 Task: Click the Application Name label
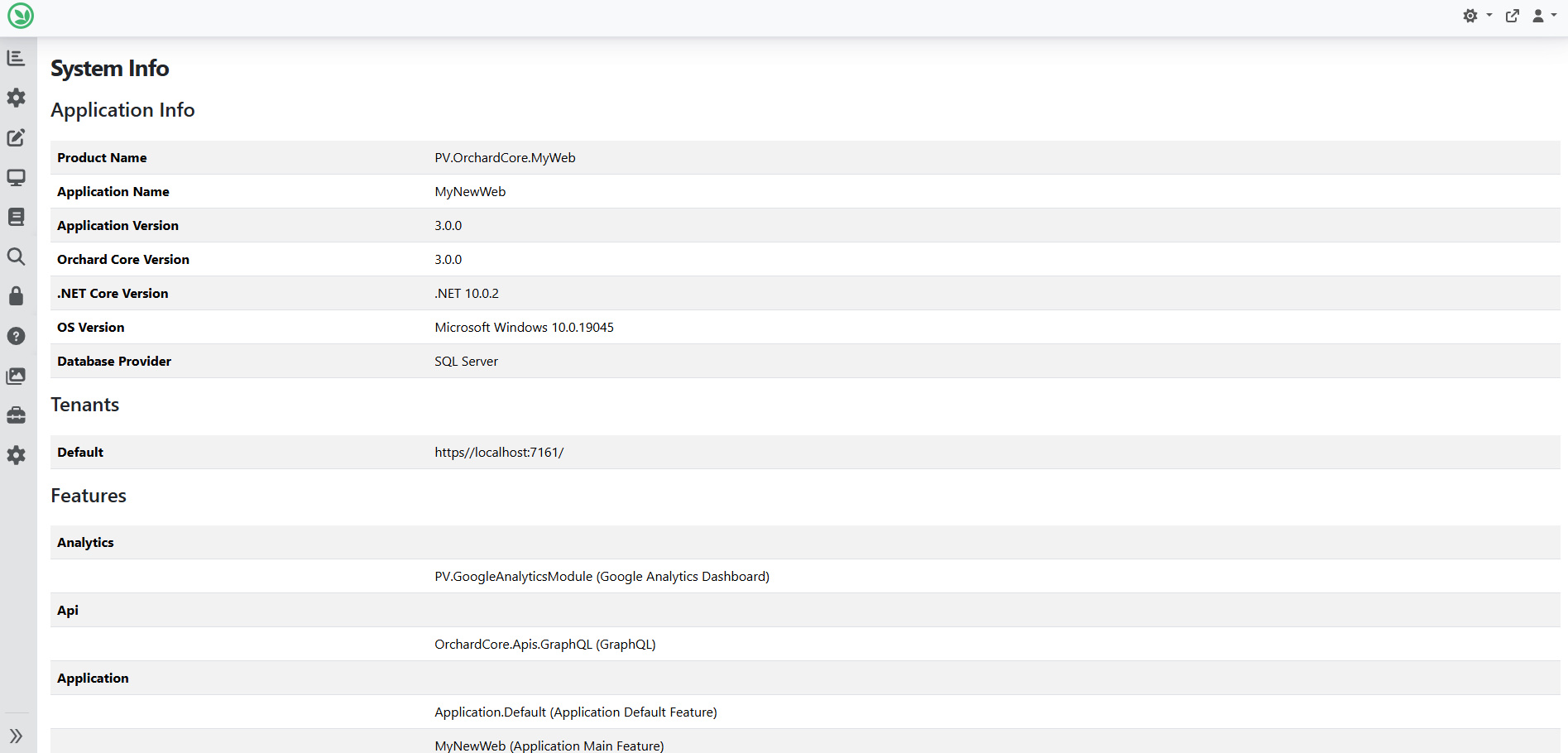point(113,192)
